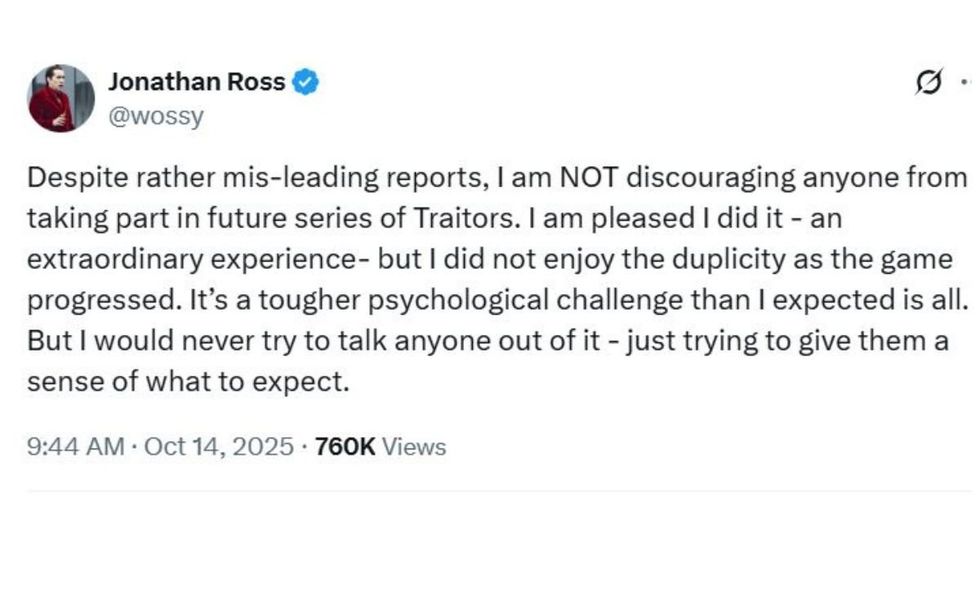Click the Views label

click(414, 446)
